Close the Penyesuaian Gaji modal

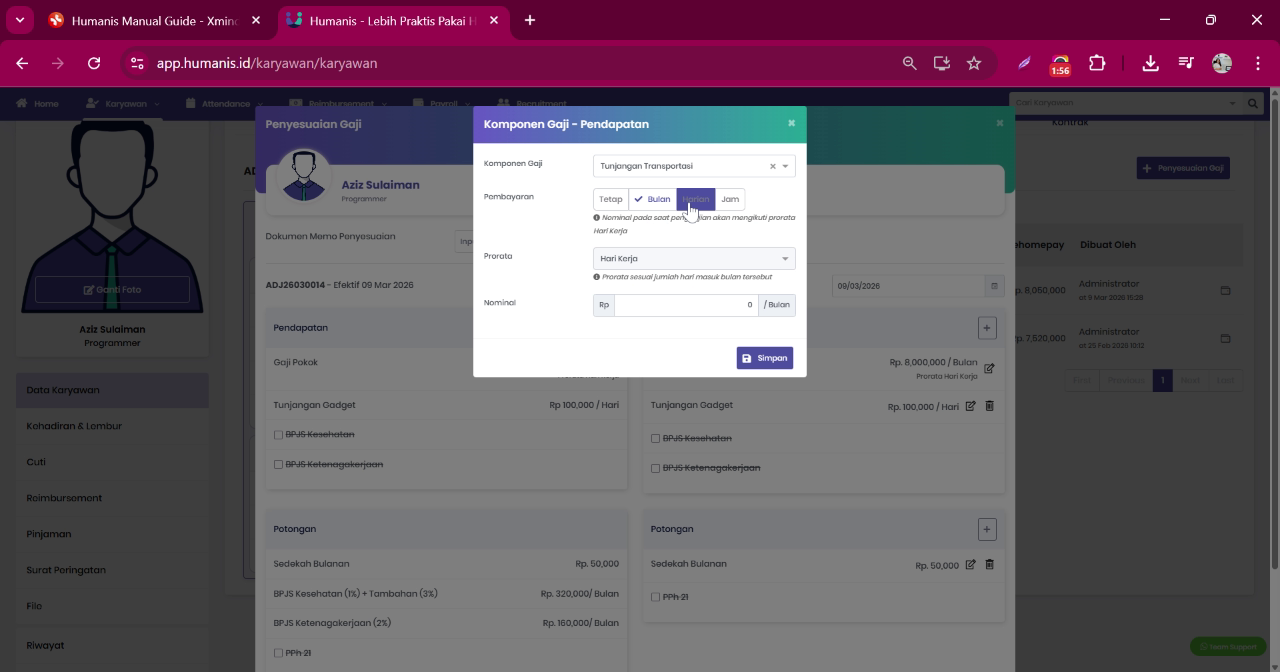999,123
